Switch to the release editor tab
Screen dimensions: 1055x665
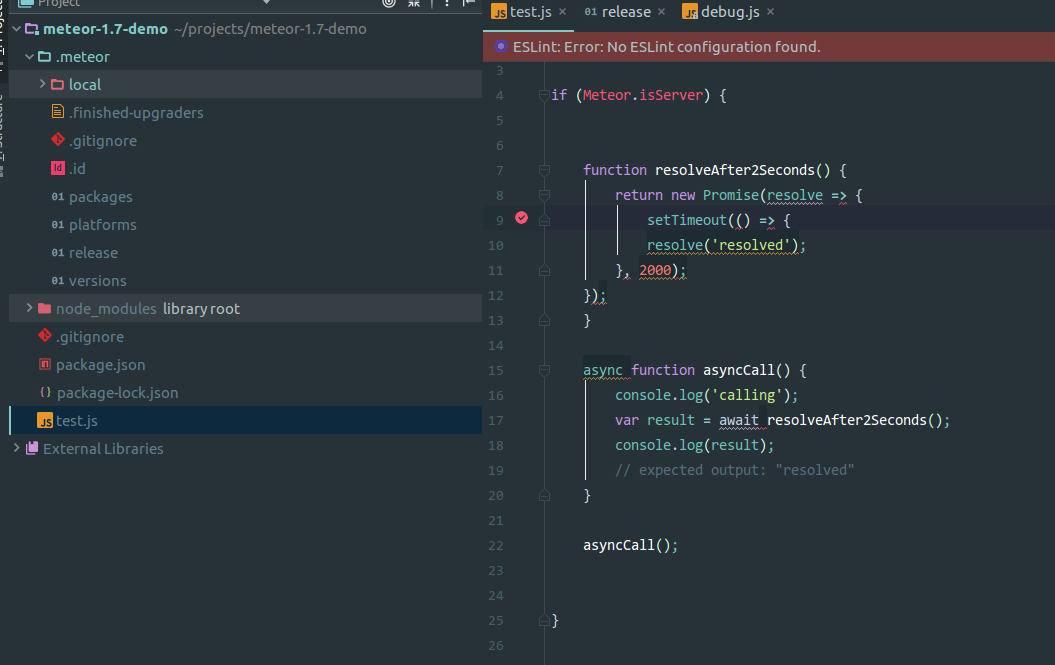click(624, 12)
